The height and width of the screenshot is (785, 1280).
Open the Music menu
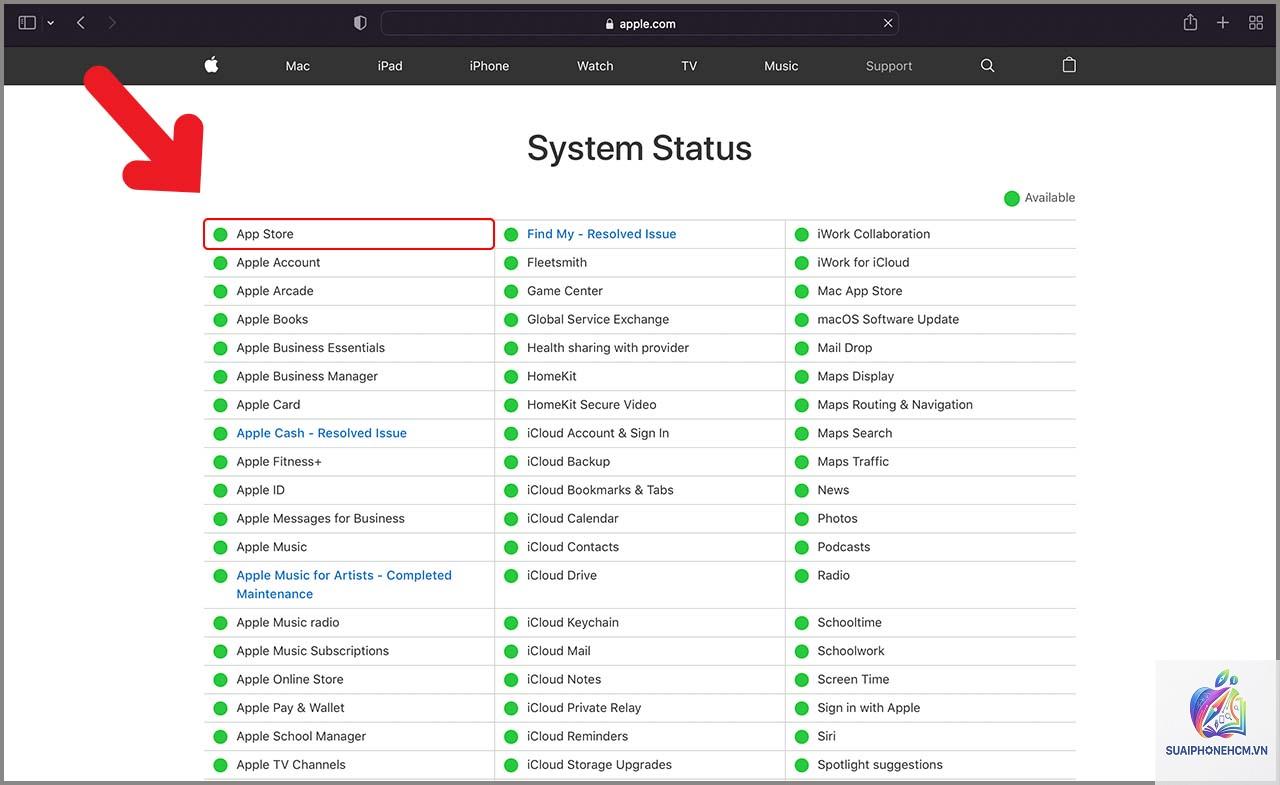tap(781, 66)
